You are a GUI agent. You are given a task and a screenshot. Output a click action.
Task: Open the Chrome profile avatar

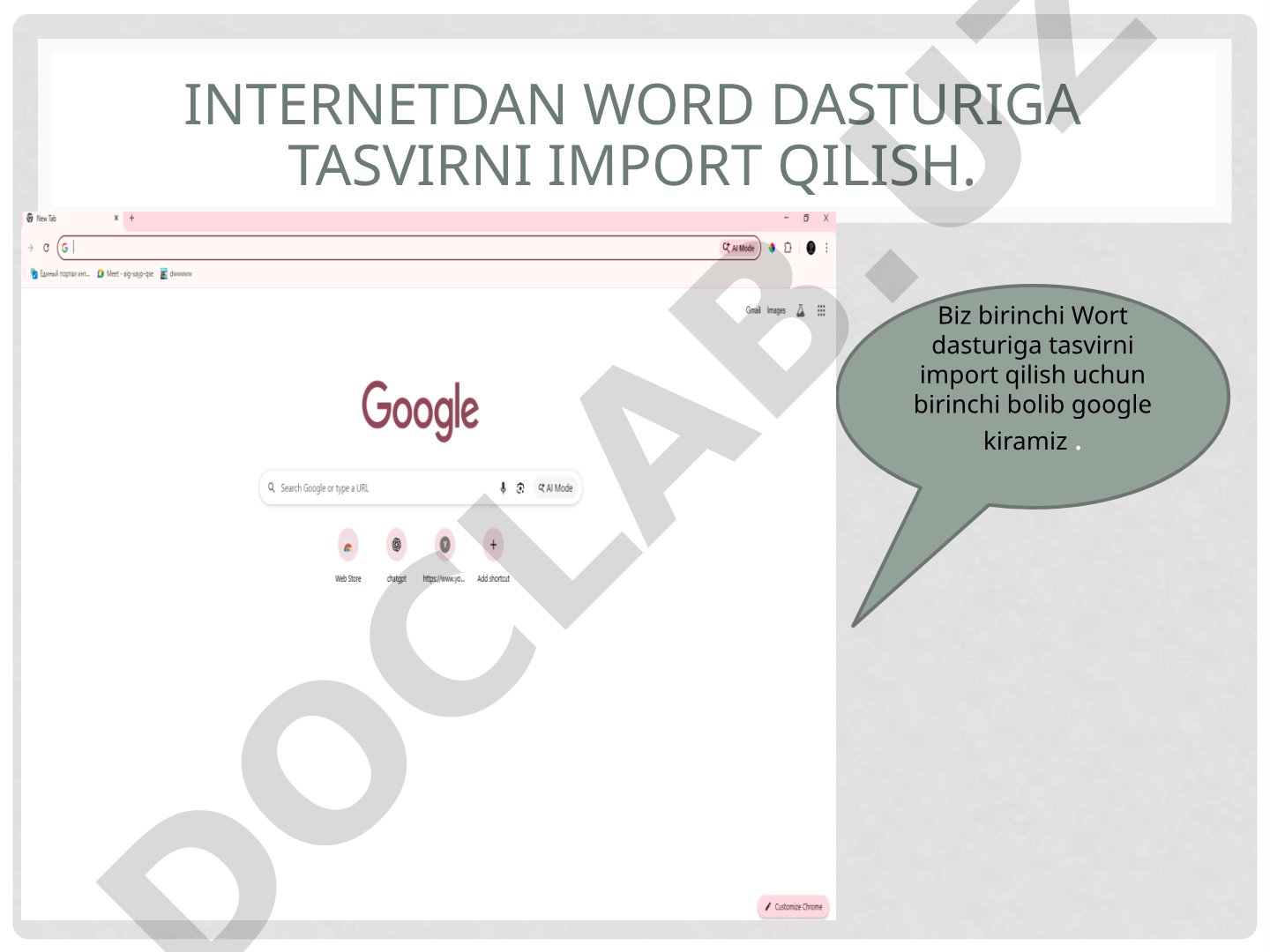click(811, 249)
